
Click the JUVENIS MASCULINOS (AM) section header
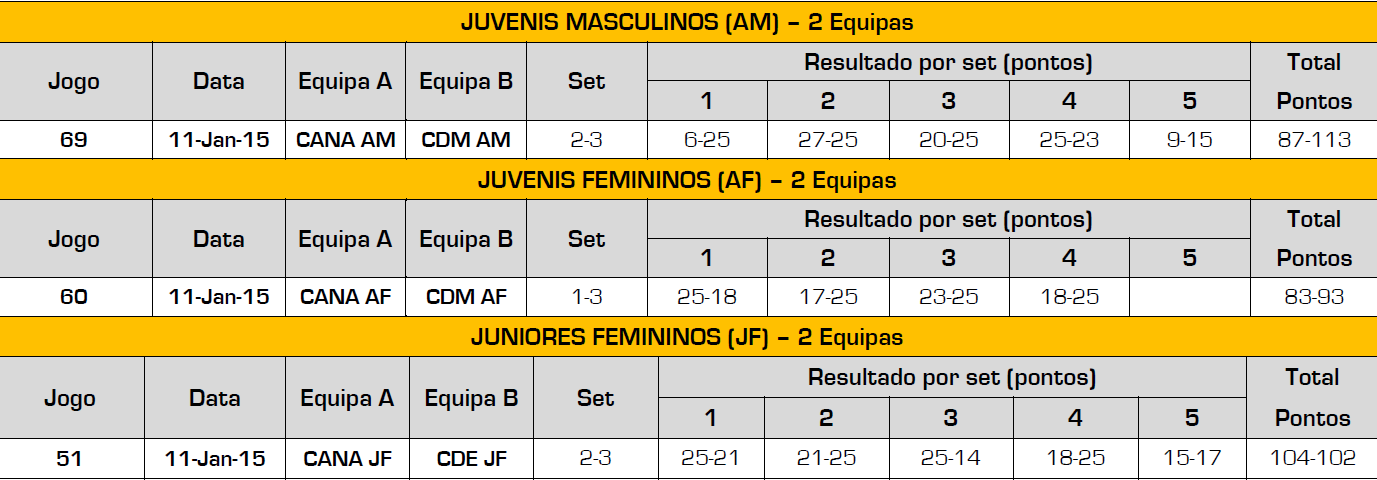tap(687, 22)
